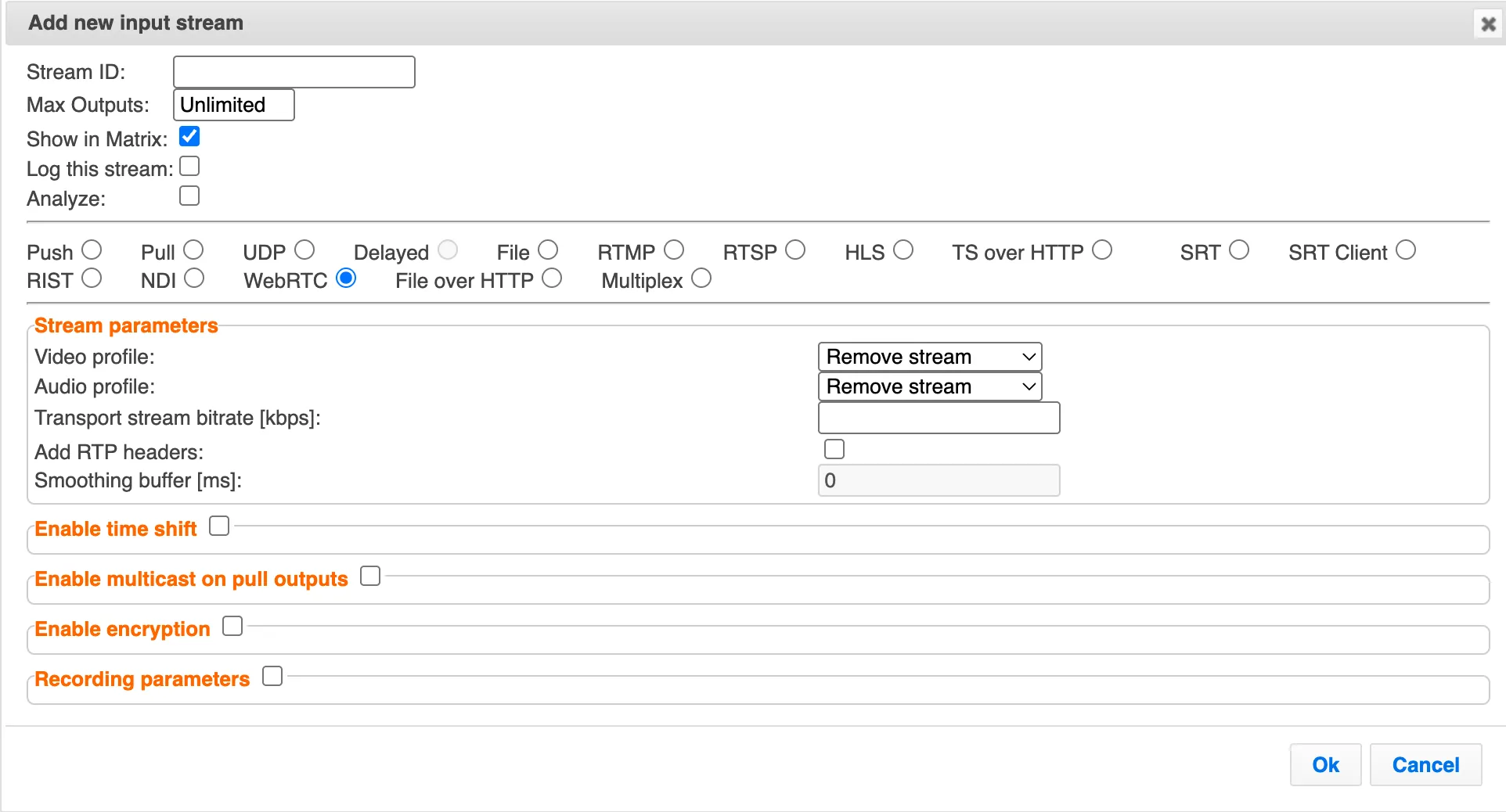
Task: Select the Multiplex radio button
Action: click(701, 278)
